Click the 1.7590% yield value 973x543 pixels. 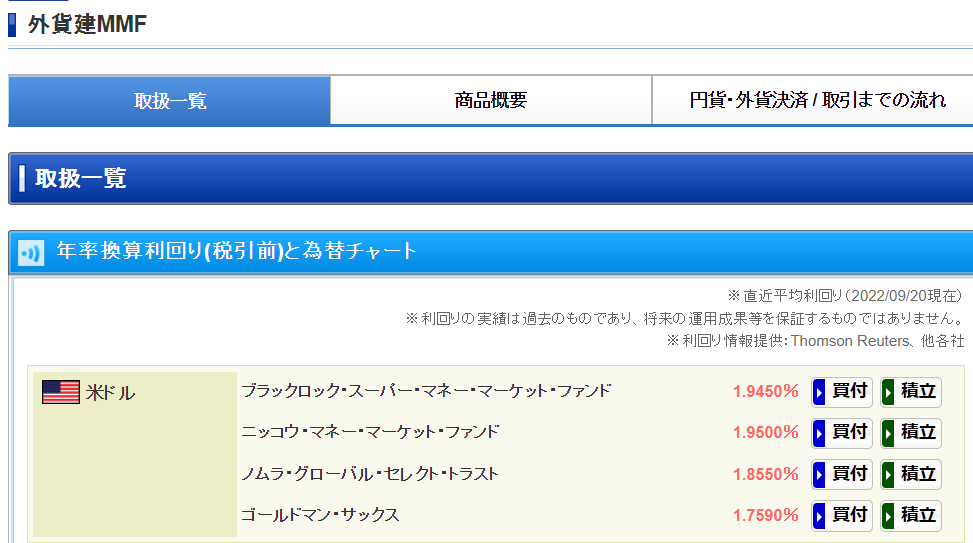tap(766, 515)
